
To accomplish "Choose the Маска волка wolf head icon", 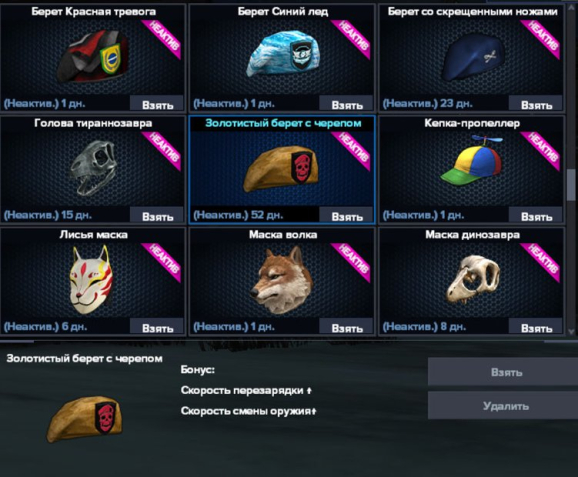I will click(x=283, y=280).
